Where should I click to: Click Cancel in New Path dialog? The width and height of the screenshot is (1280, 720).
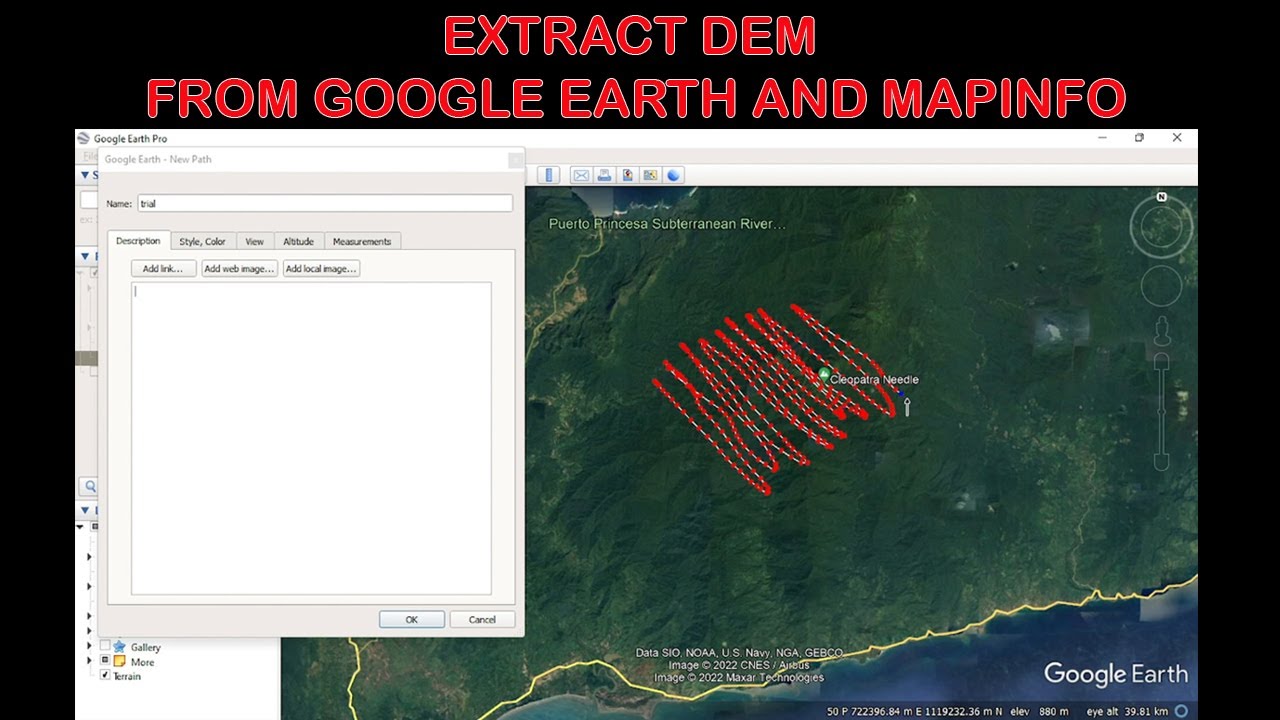coord(482,619)
